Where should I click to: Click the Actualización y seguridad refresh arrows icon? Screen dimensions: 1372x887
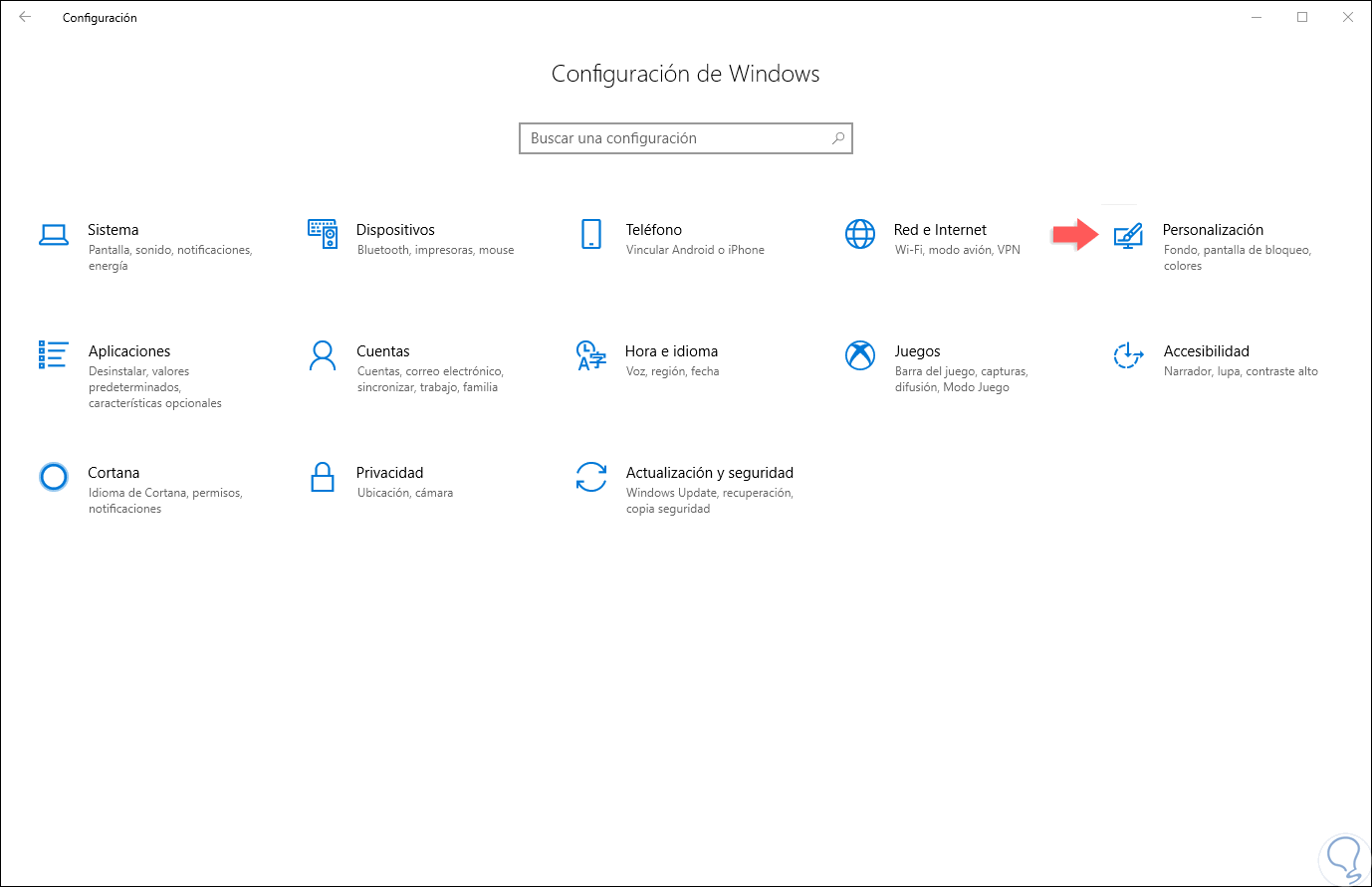tap(591, 477)
